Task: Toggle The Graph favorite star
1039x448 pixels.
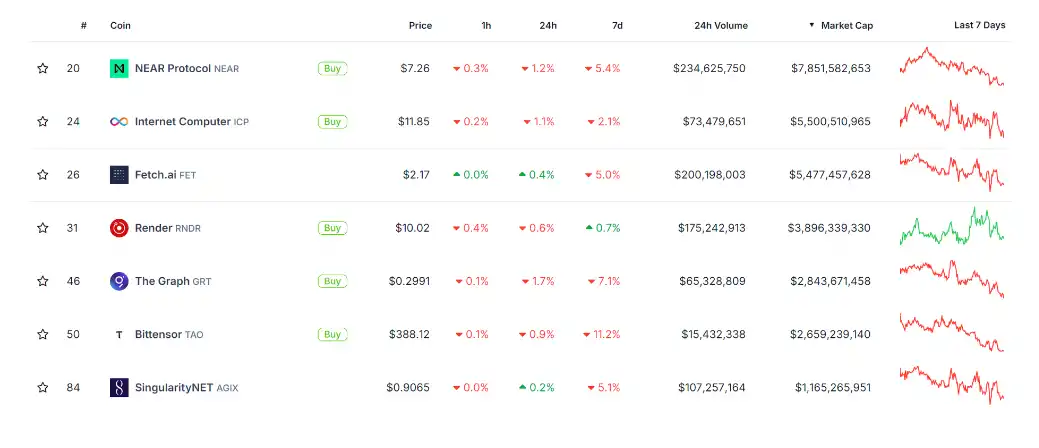Action: (x=42, y=281)
